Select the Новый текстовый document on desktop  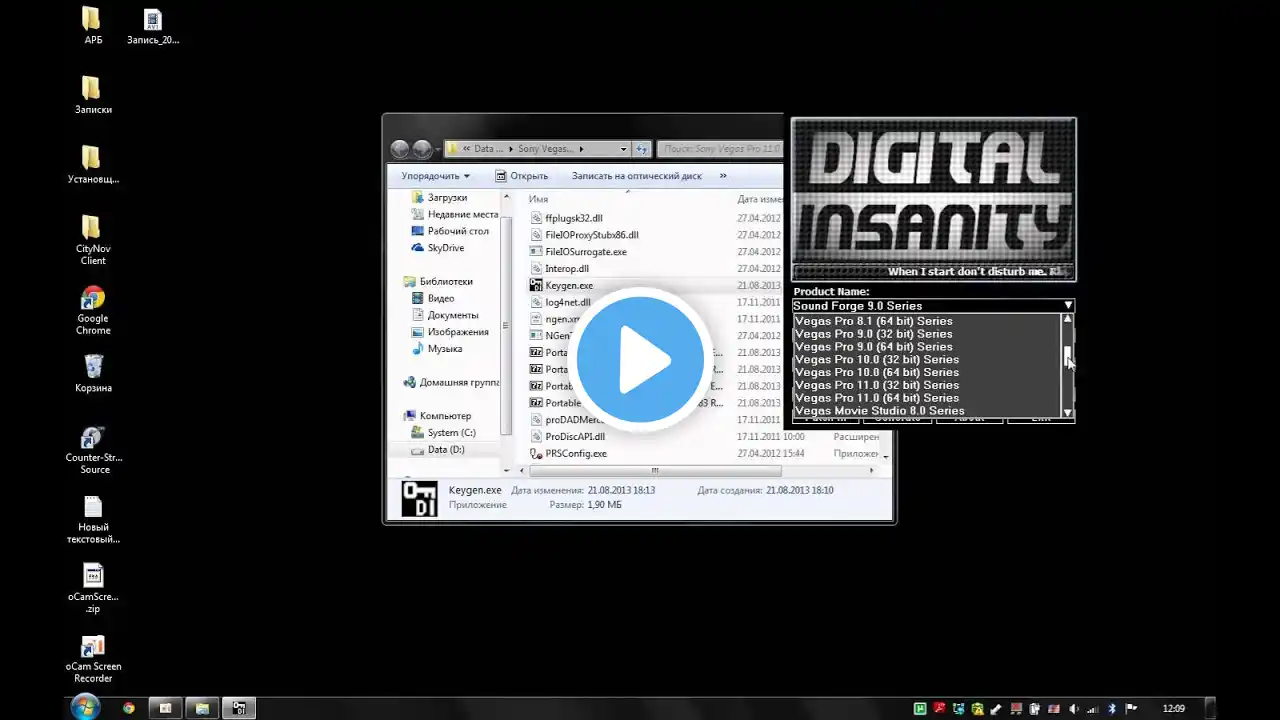(x=92, y=520)
